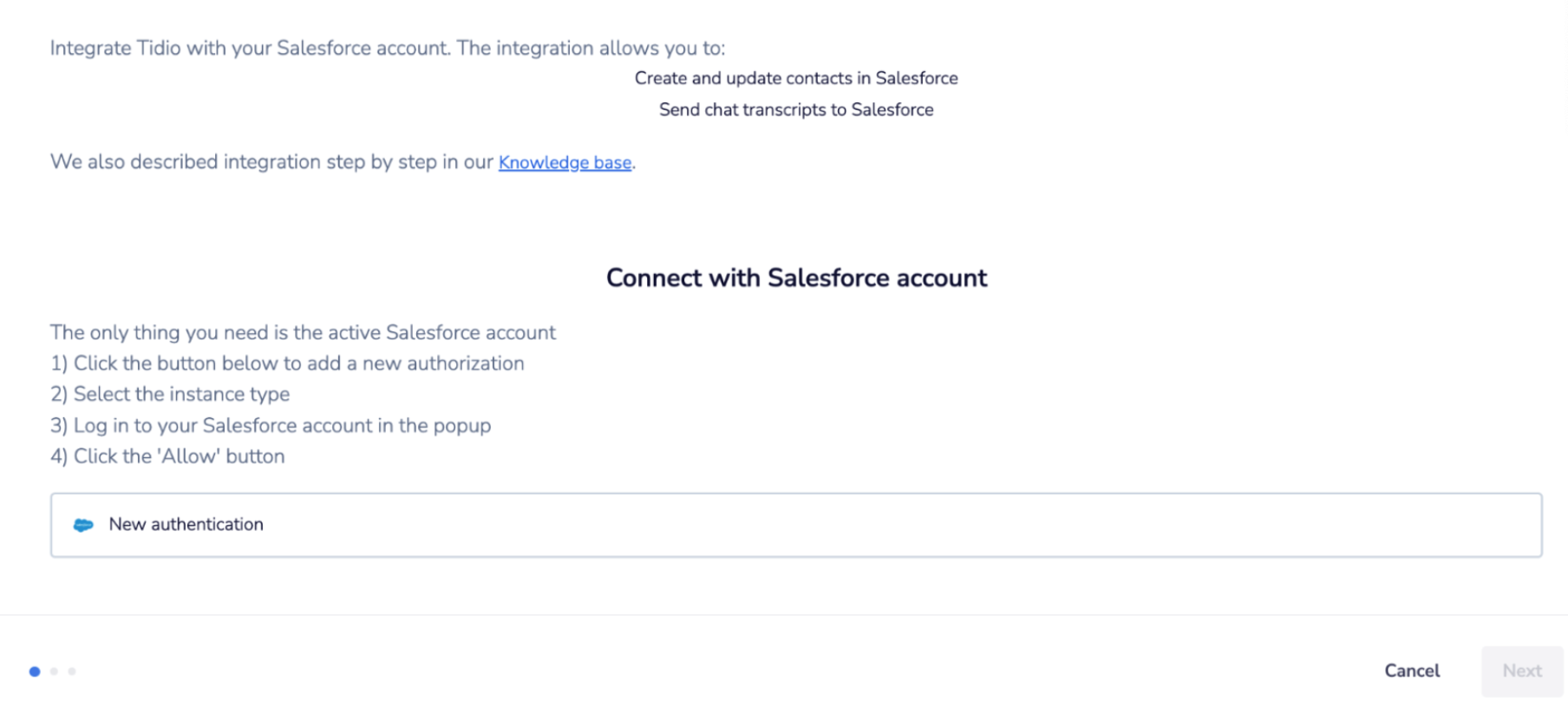
Task: Click the disabled Next button
Action: [1522, 671]
